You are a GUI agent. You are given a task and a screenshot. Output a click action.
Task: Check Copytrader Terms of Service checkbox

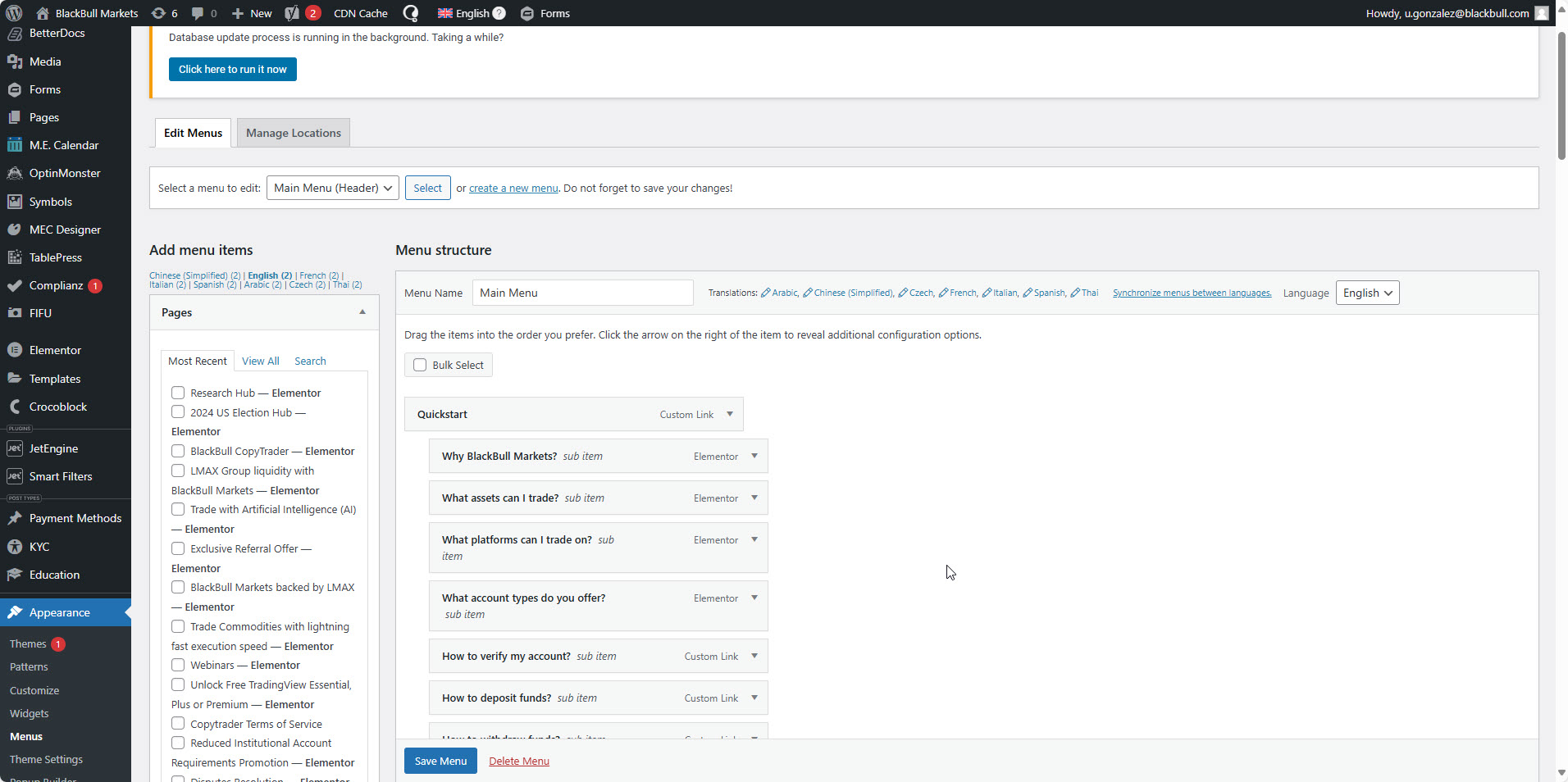(178, 723)
